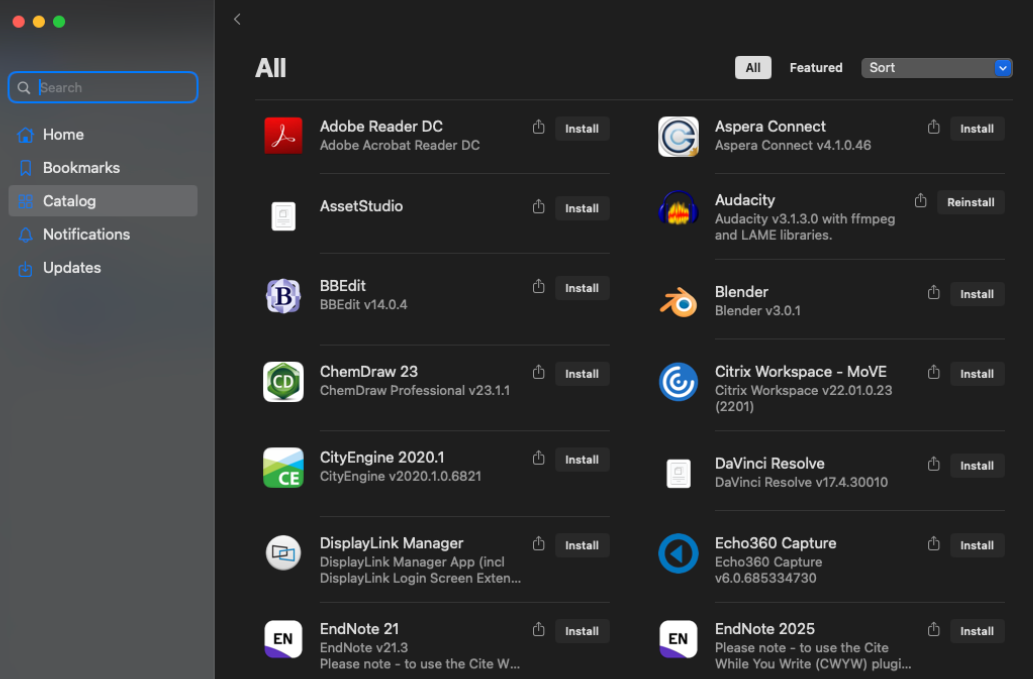The width and height of the screenshot is (1033, 679).
Task: Open the Adobe Reader DC title
Action: pos(381,126)
